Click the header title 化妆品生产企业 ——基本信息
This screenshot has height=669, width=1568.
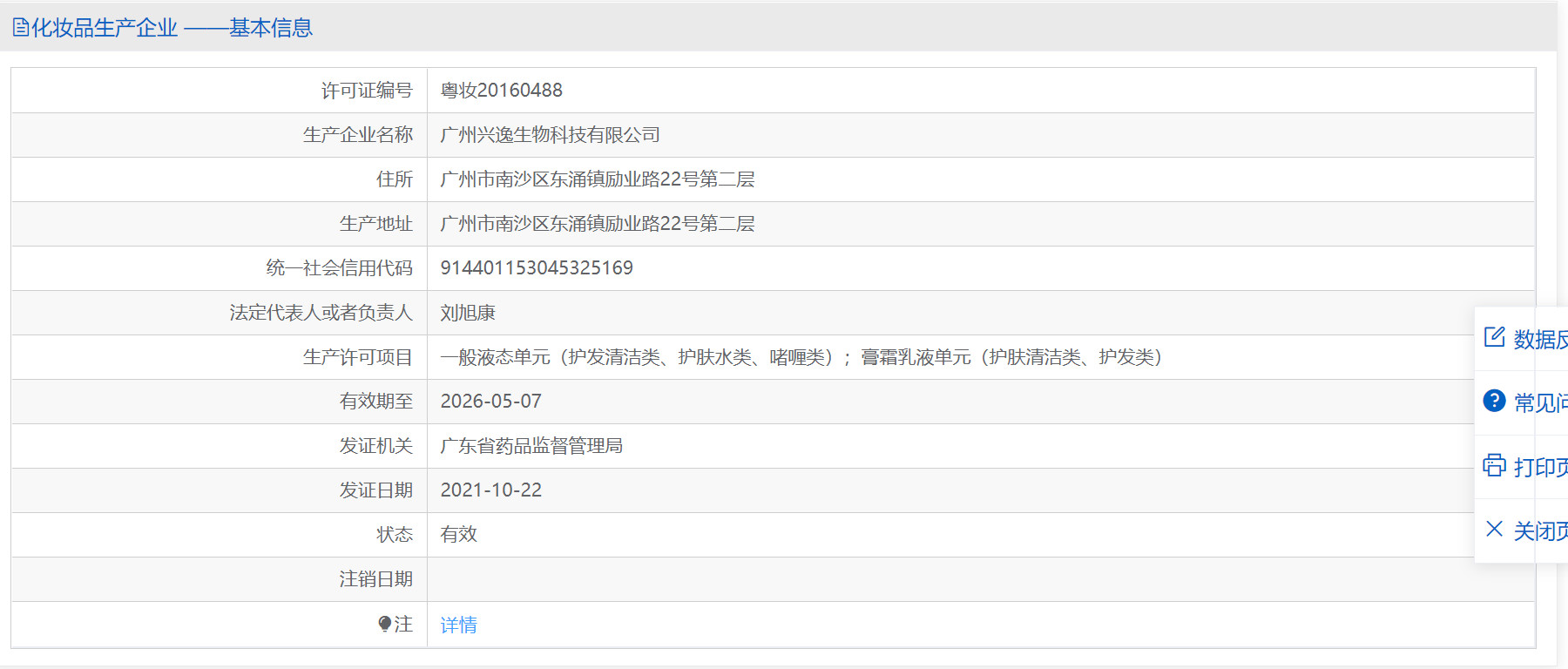click(172, 28)
